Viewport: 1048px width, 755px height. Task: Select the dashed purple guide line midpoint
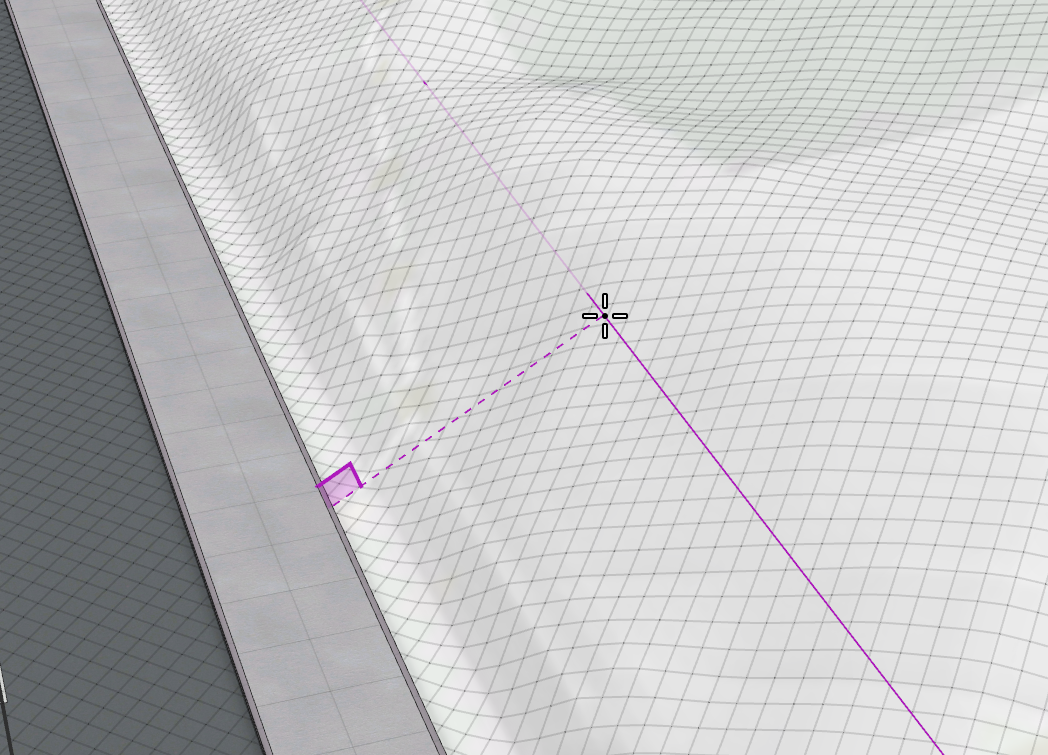coord(472,400)
